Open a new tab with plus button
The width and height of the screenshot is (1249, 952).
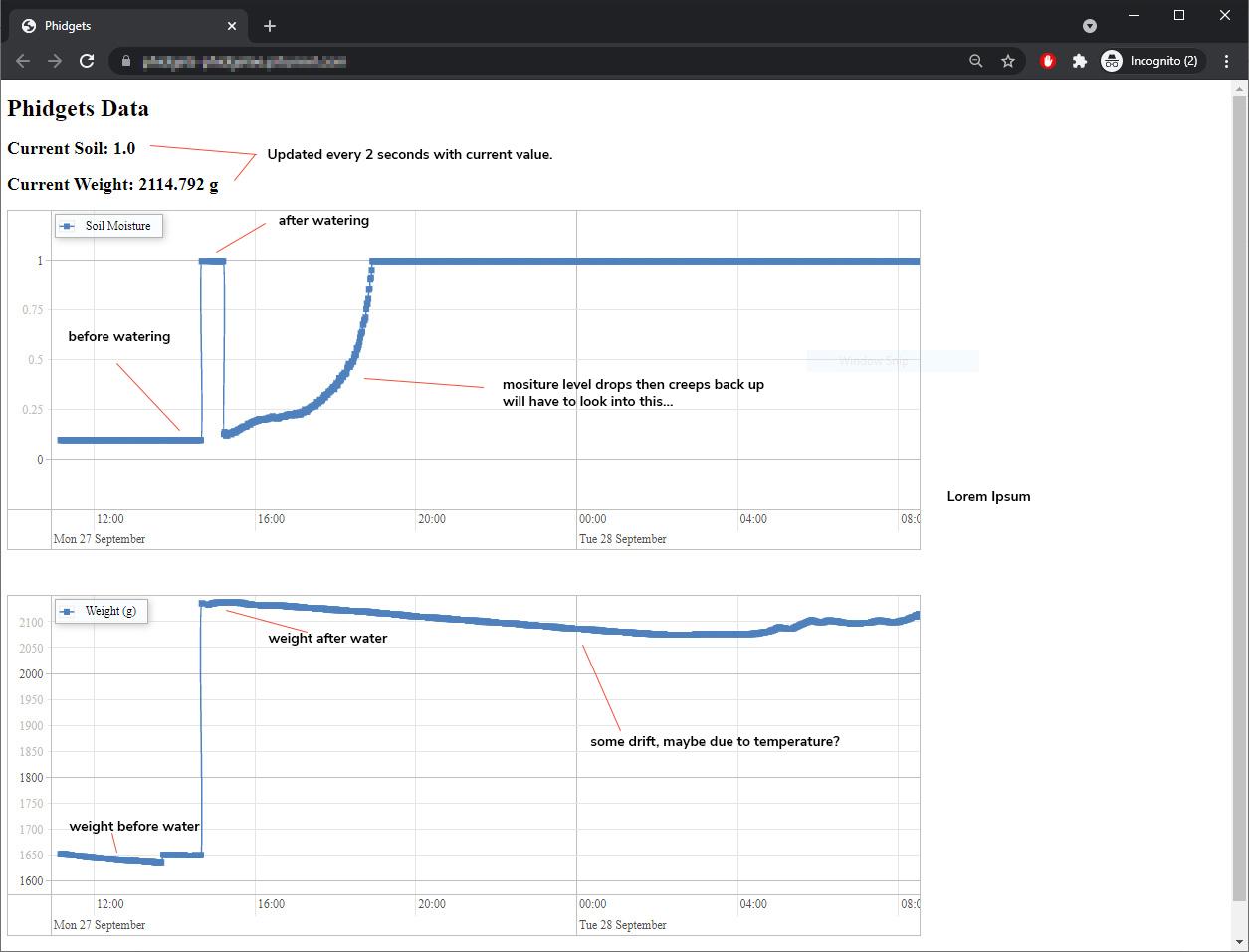270,26
